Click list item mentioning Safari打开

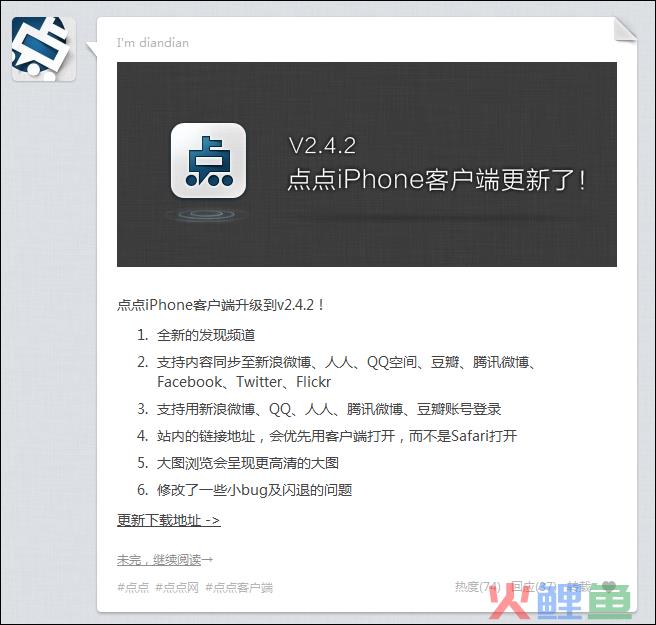tap(337, 436)
